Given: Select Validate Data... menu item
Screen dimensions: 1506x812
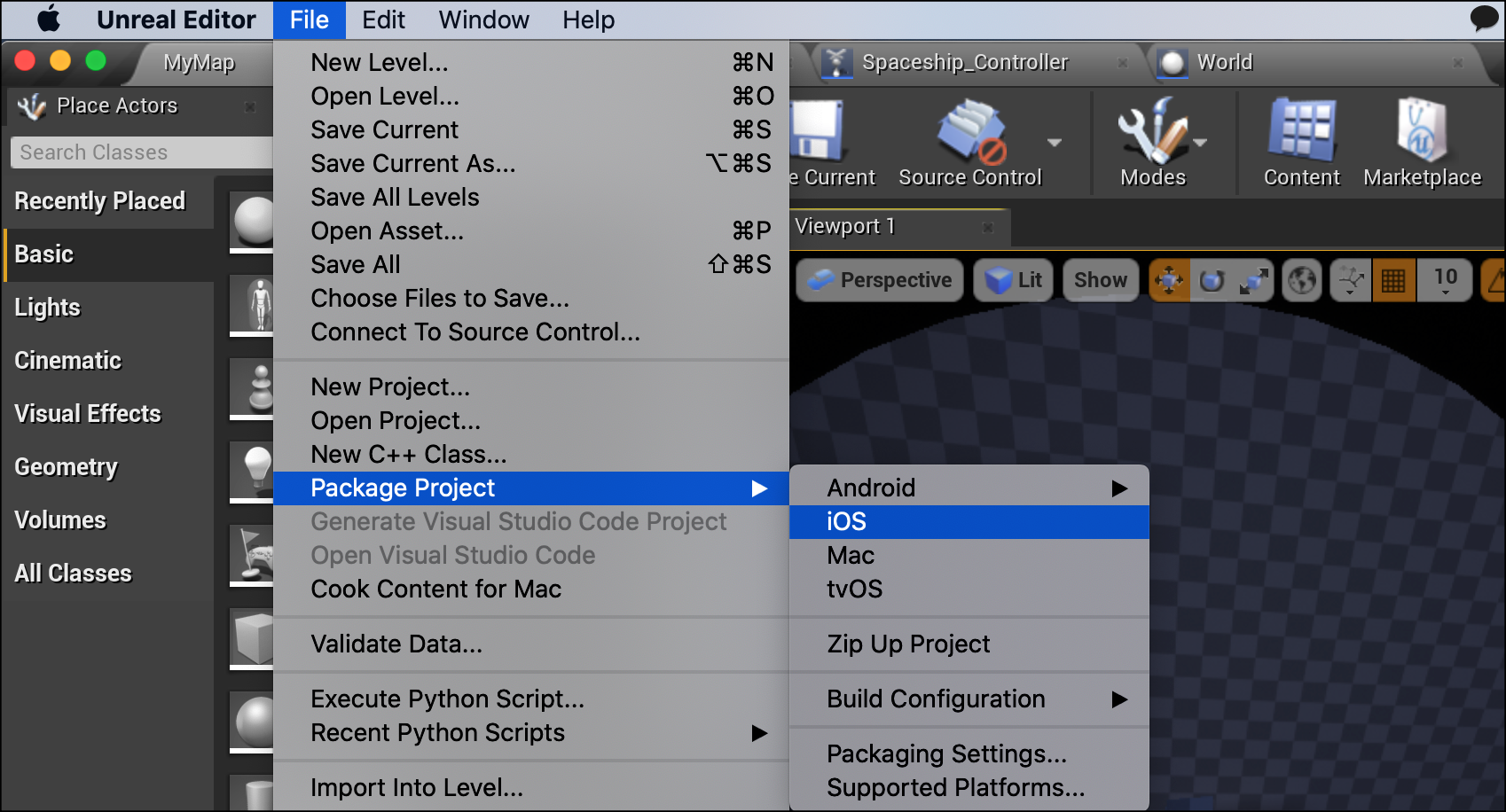Looking at the screenshot, I should coord(531,644).
